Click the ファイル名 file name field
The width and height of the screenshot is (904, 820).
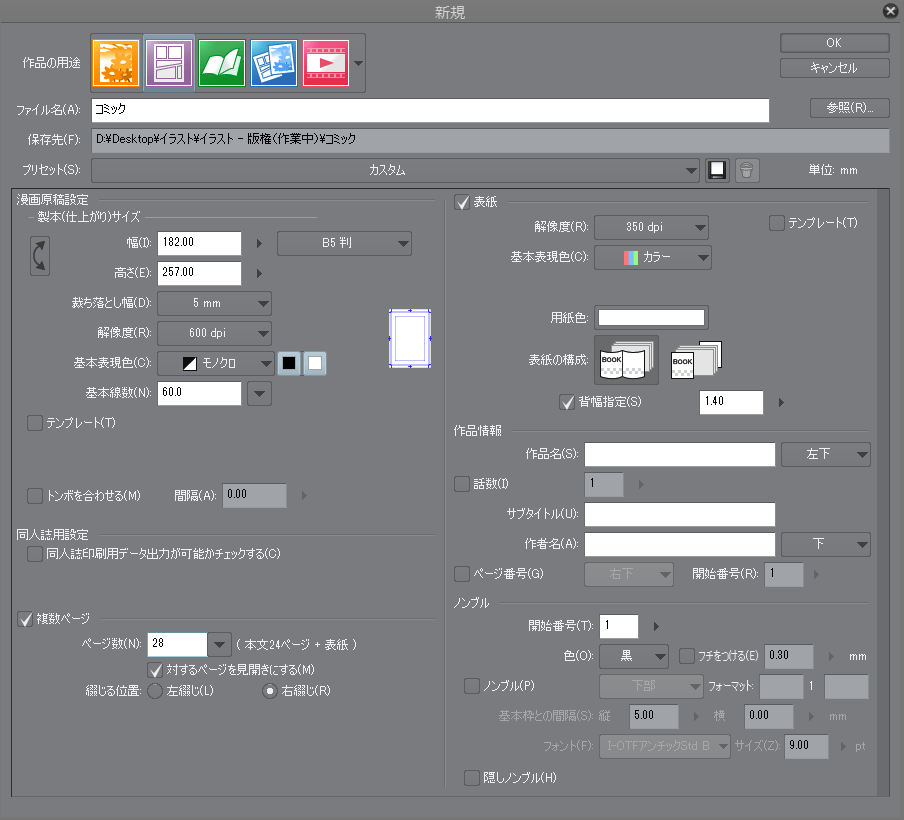click(x=430, y=110)
